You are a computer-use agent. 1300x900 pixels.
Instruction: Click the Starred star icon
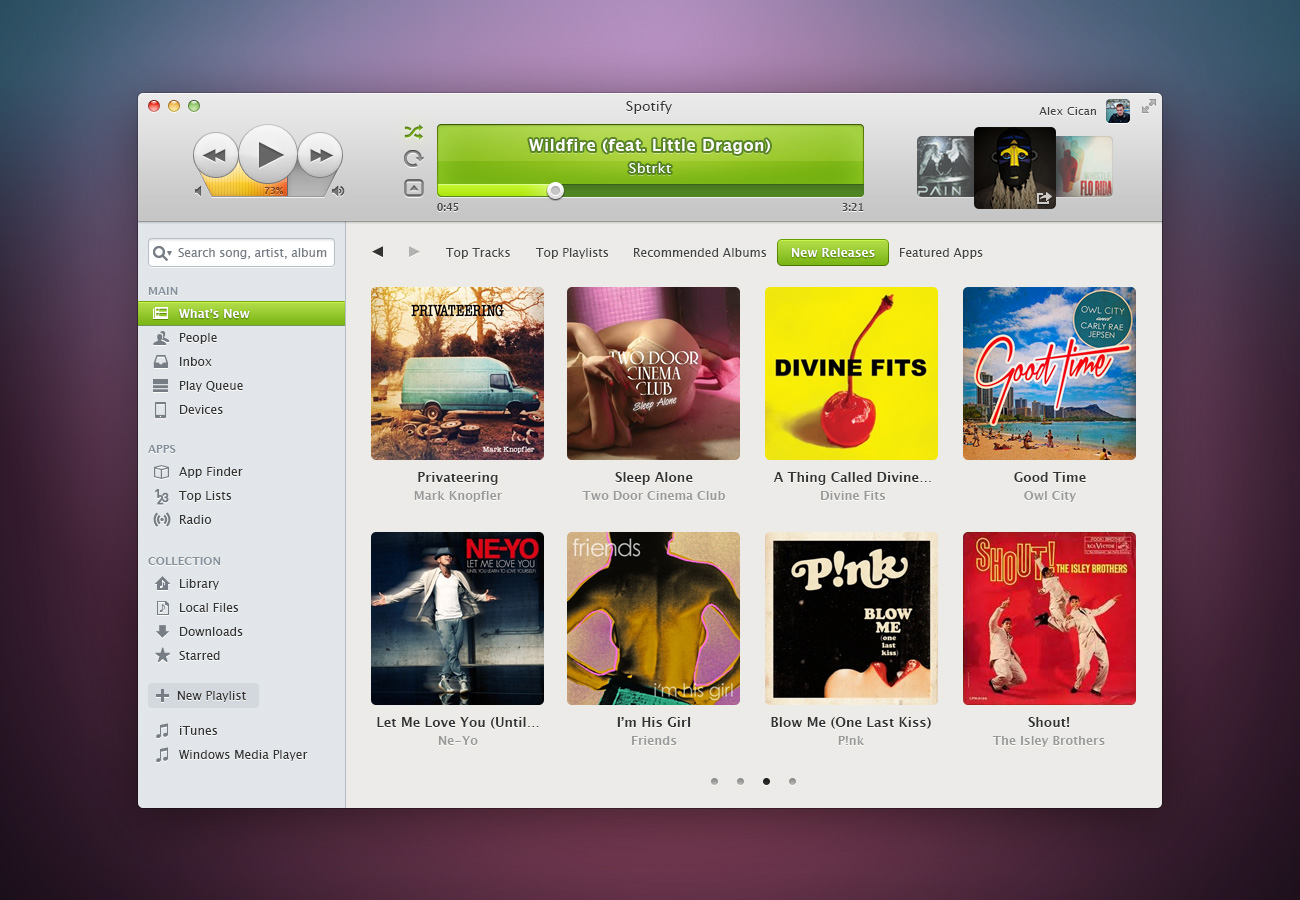coord(162,656)
